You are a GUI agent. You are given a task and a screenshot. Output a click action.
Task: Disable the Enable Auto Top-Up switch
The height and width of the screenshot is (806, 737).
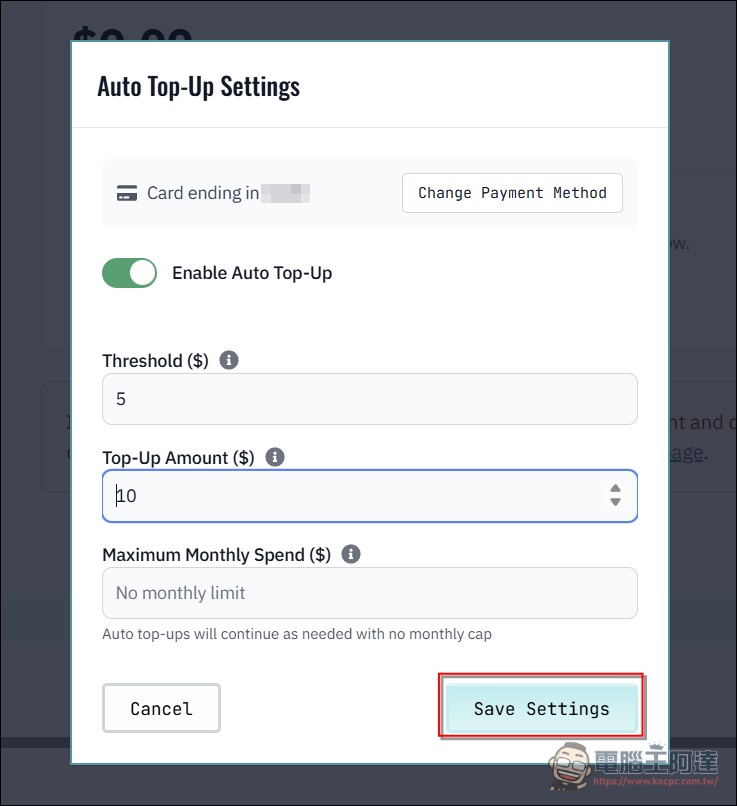point(130,273)
